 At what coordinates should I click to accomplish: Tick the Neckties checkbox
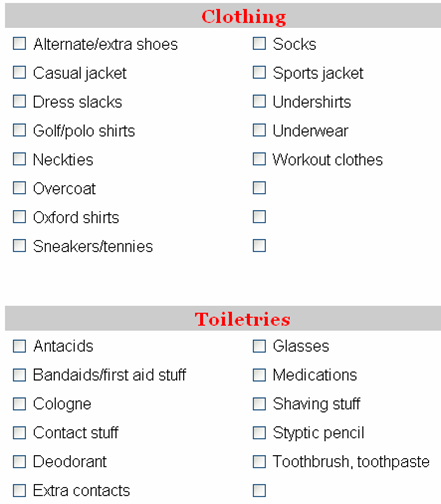point(19,159)
